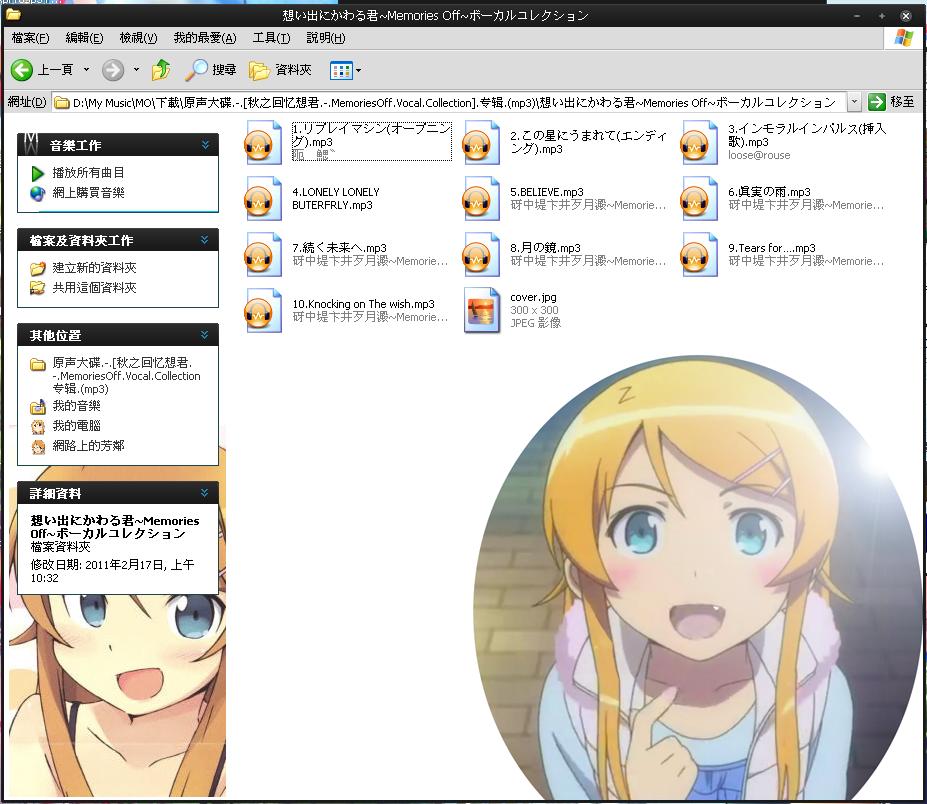The width and height of the screenshot is (927, 804).
Task: Select the 5.BELIEVE.mp3 file icon
Action: pos(482,199)
